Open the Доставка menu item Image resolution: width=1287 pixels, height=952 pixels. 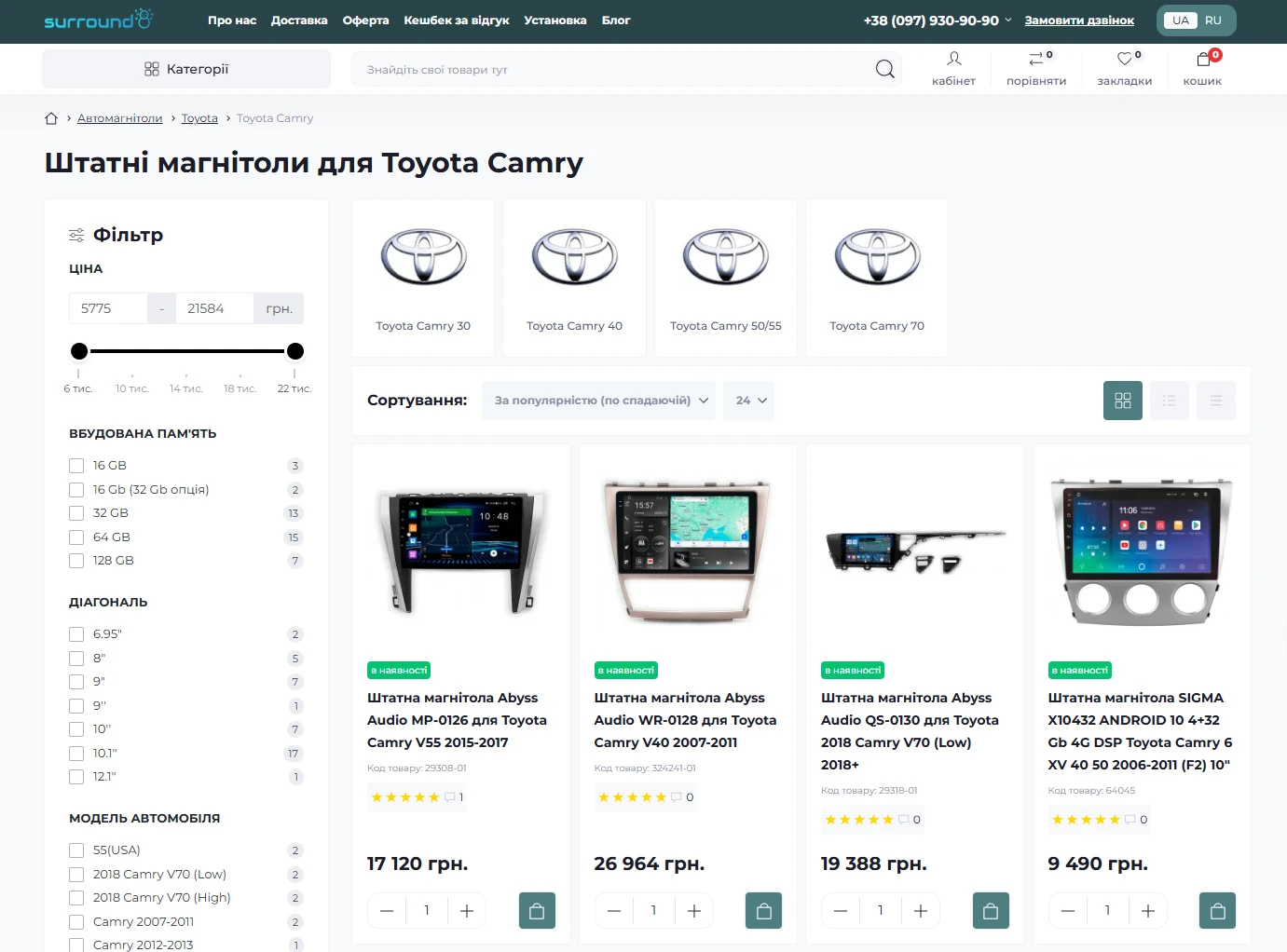299,20
